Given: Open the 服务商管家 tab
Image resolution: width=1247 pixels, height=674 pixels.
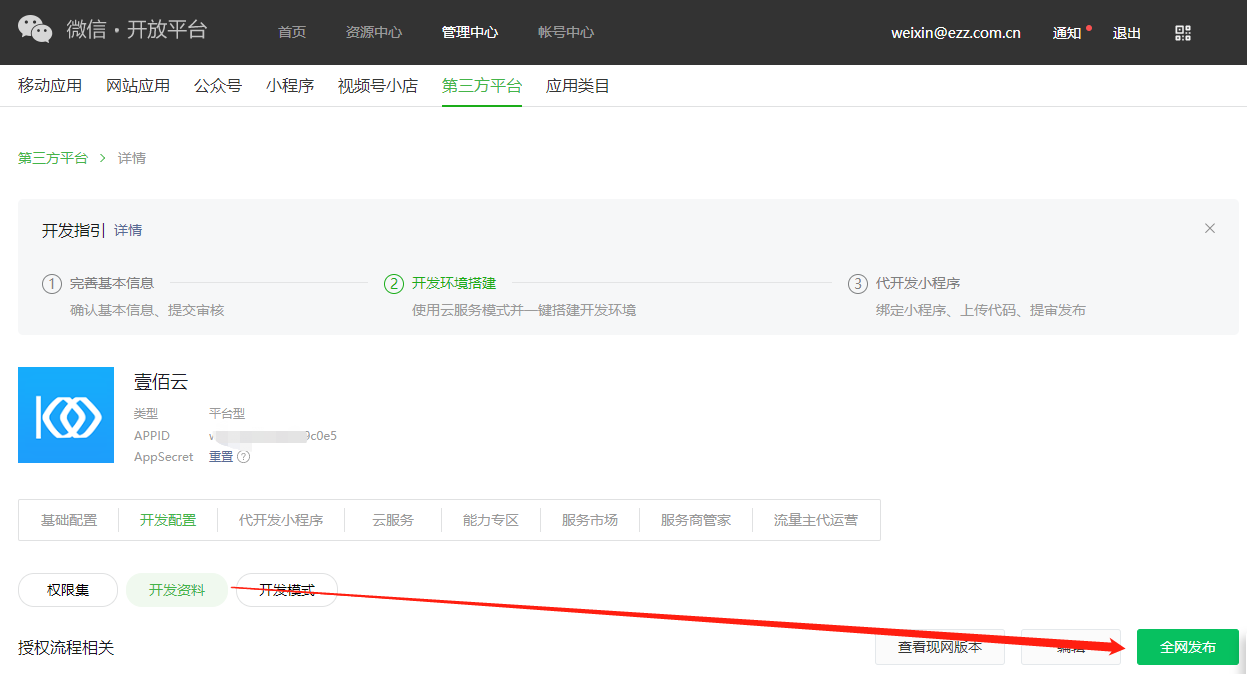Looking at the screenshot, I should [x=696, y=520].
